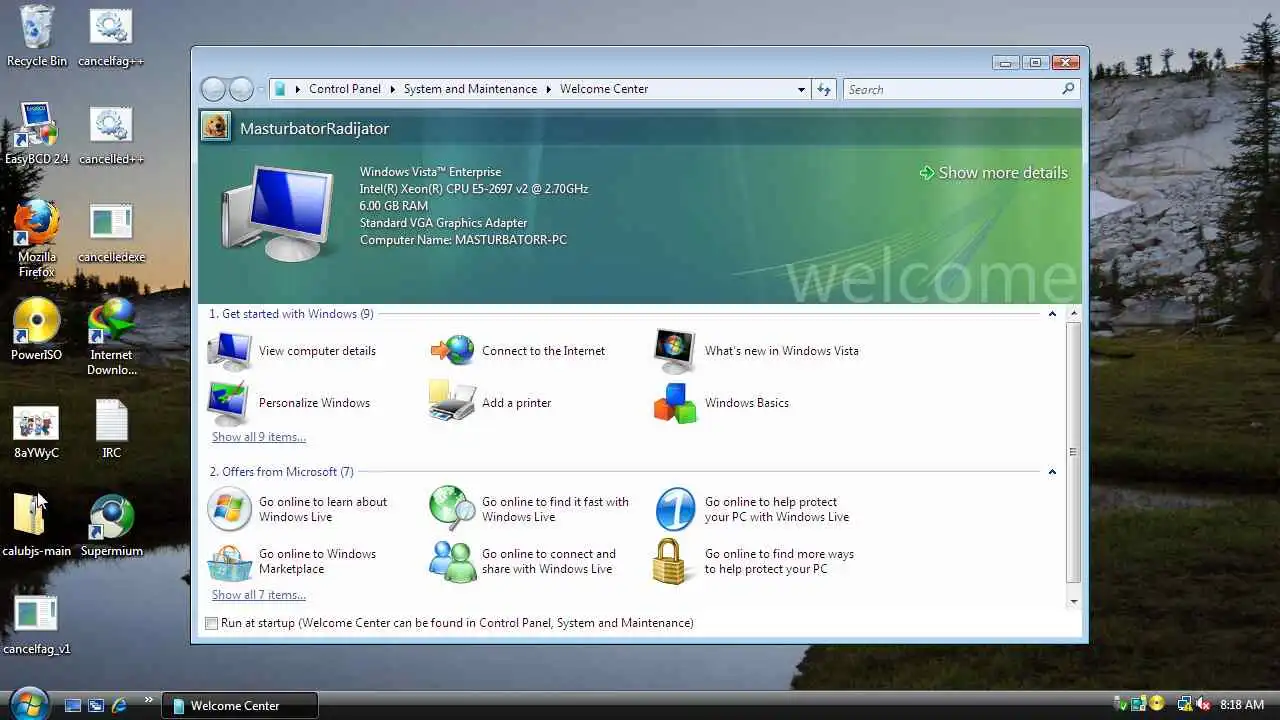Expand arrow before Control Panel in breadcrumb
Image resolution: width=1280 pixels, height=720 pixels.
pyautogui.click(x=298, y=89)
